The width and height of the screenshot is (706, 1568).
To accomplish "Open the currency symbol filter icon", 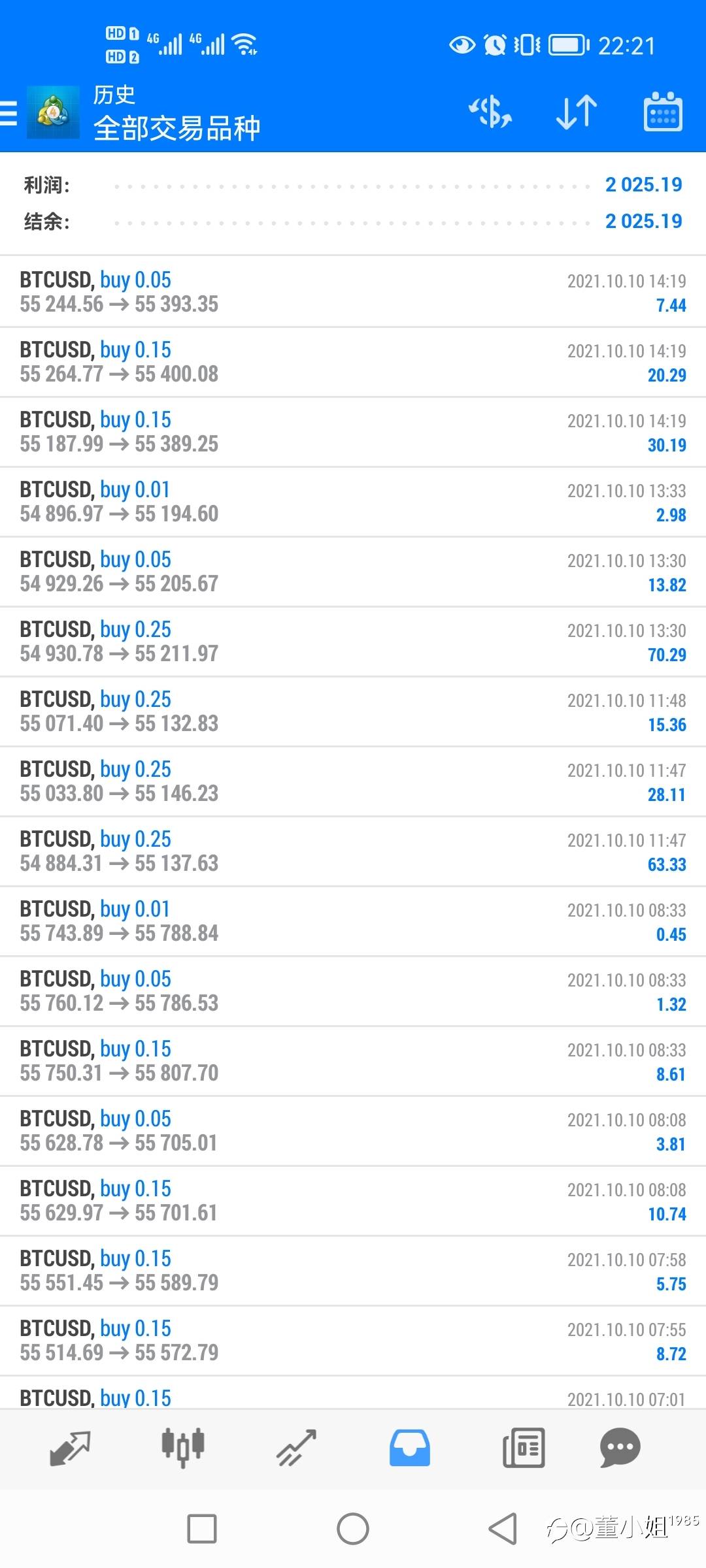I will click(490, 112).
